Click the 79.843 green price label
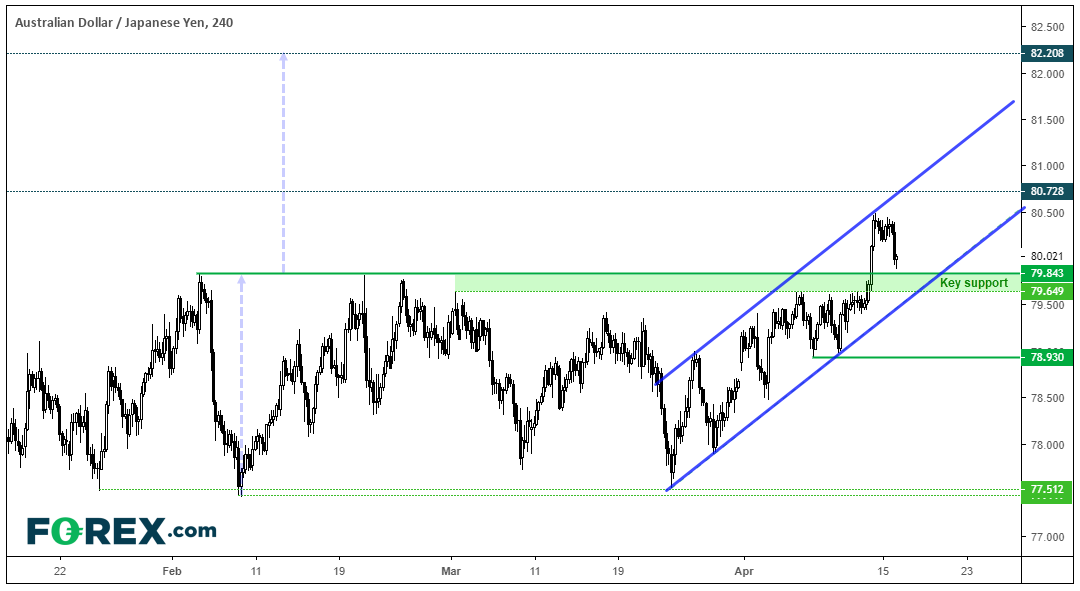This screenshot has height=591, width=1080. point(1046,273)
